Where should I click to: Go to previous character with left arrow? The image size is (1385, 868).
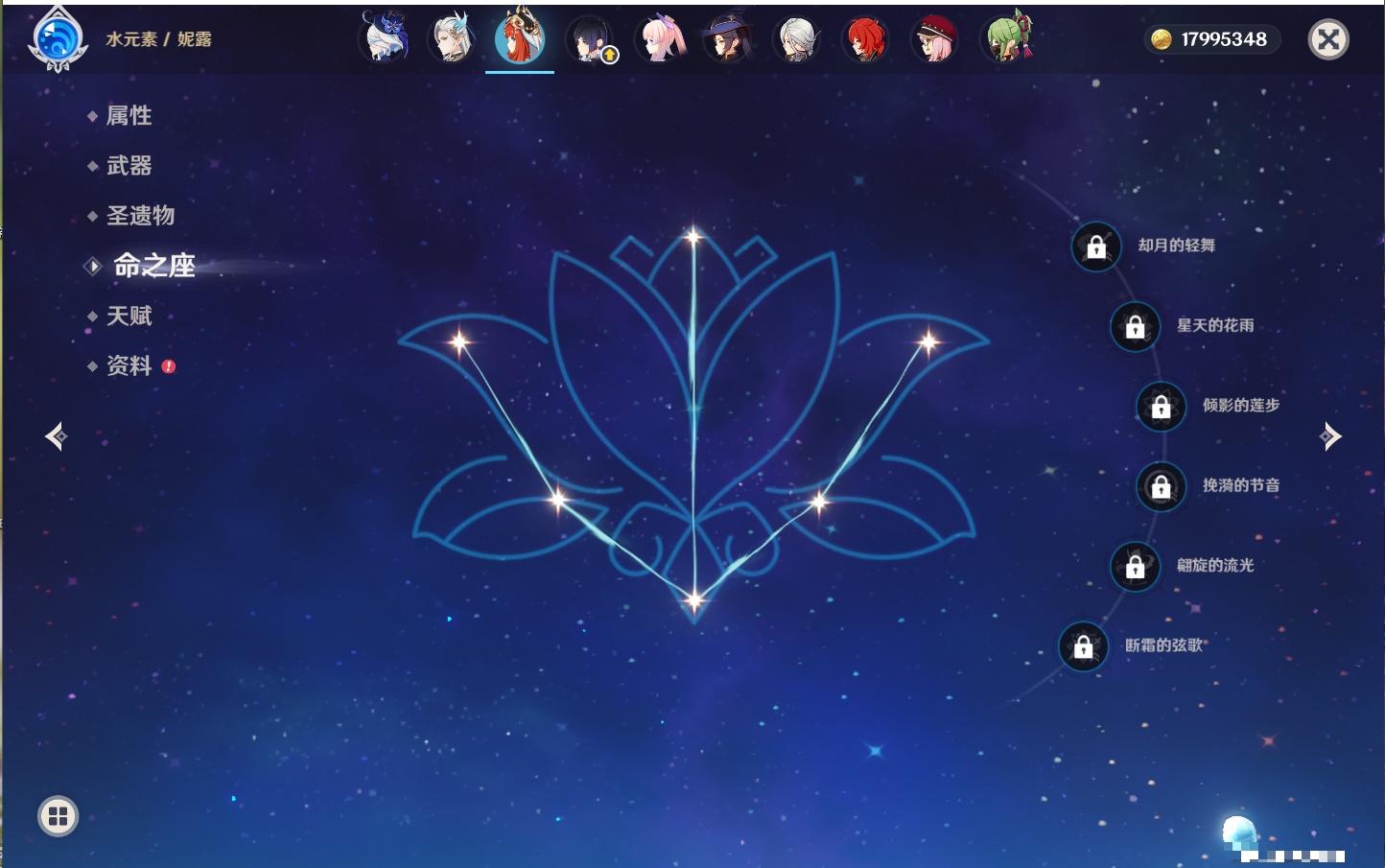[56, 436]
